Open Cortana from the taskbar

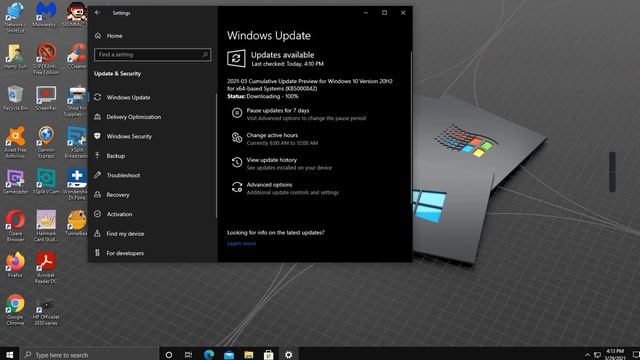tap(169, 355)
